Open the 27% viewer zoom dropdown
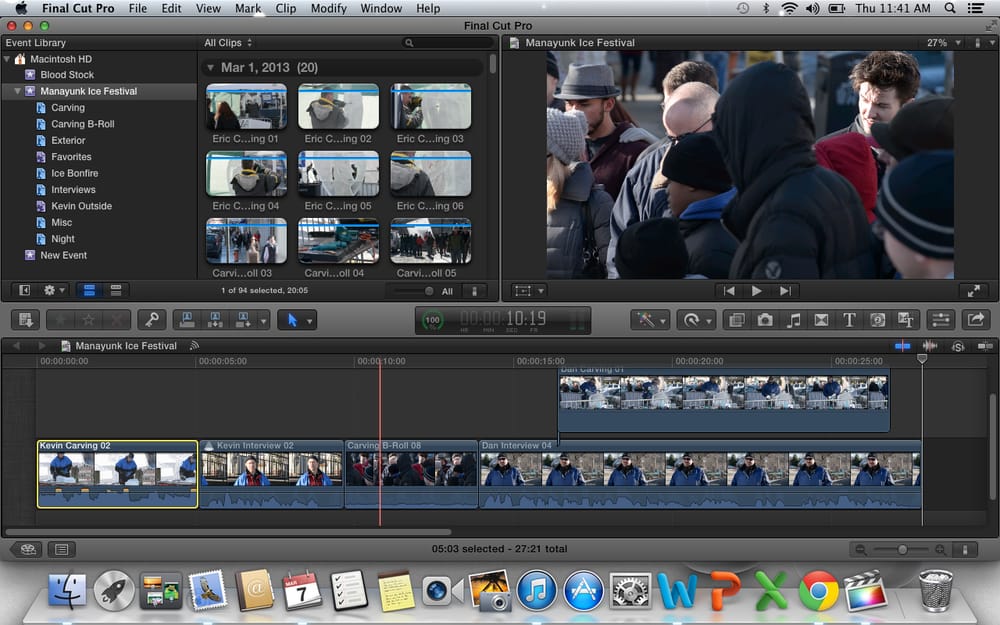Viewport: 1000px width, 625px height. click(944, 43)
